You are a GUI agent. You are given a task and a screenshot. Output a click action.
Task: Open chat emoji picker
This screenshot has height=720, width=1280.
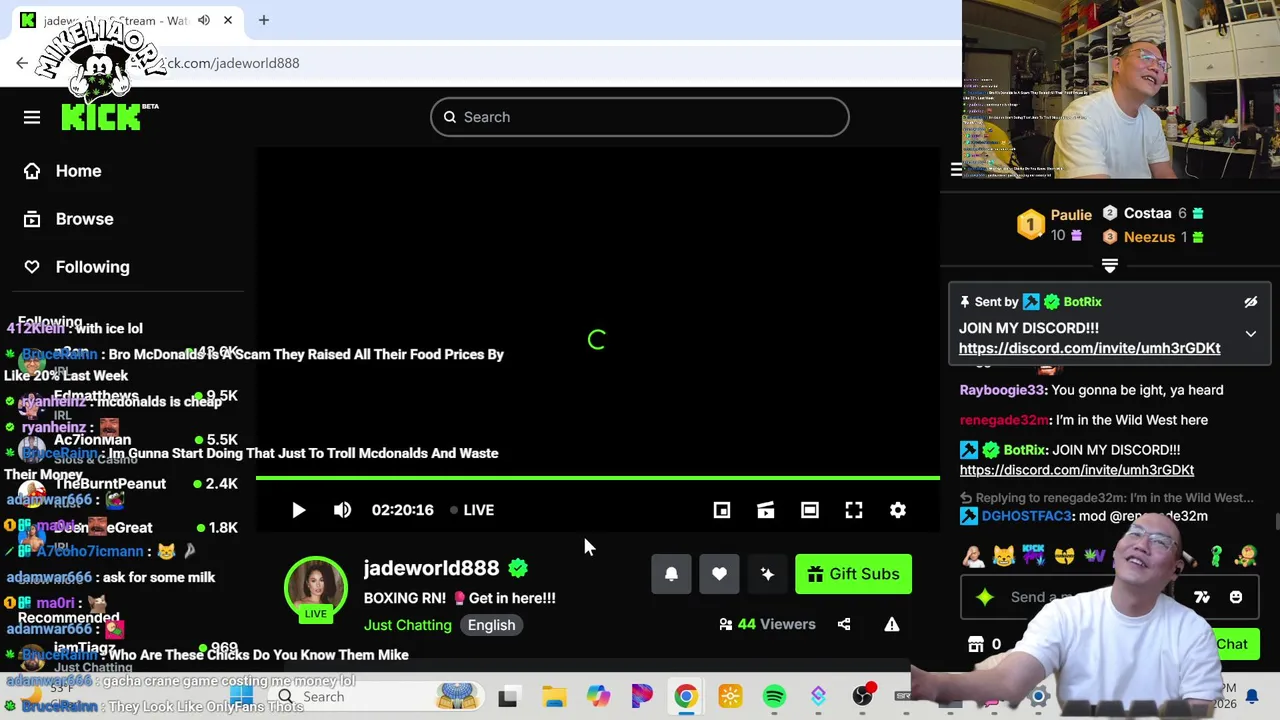(1236, 597)
